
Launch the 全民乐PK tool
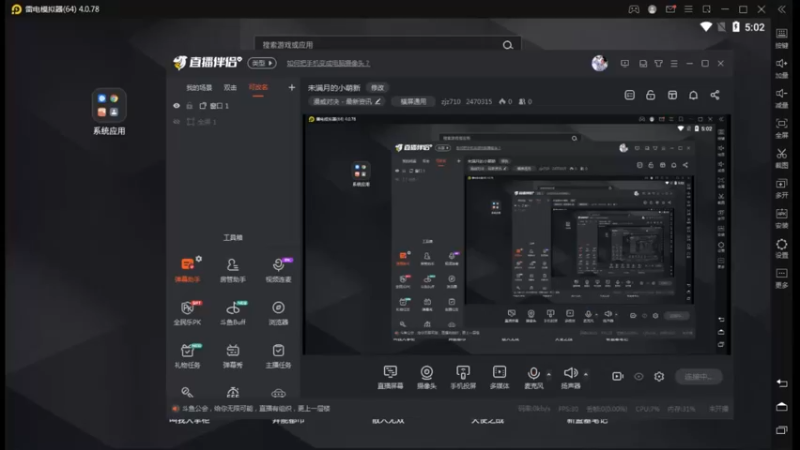pos(187,313)
